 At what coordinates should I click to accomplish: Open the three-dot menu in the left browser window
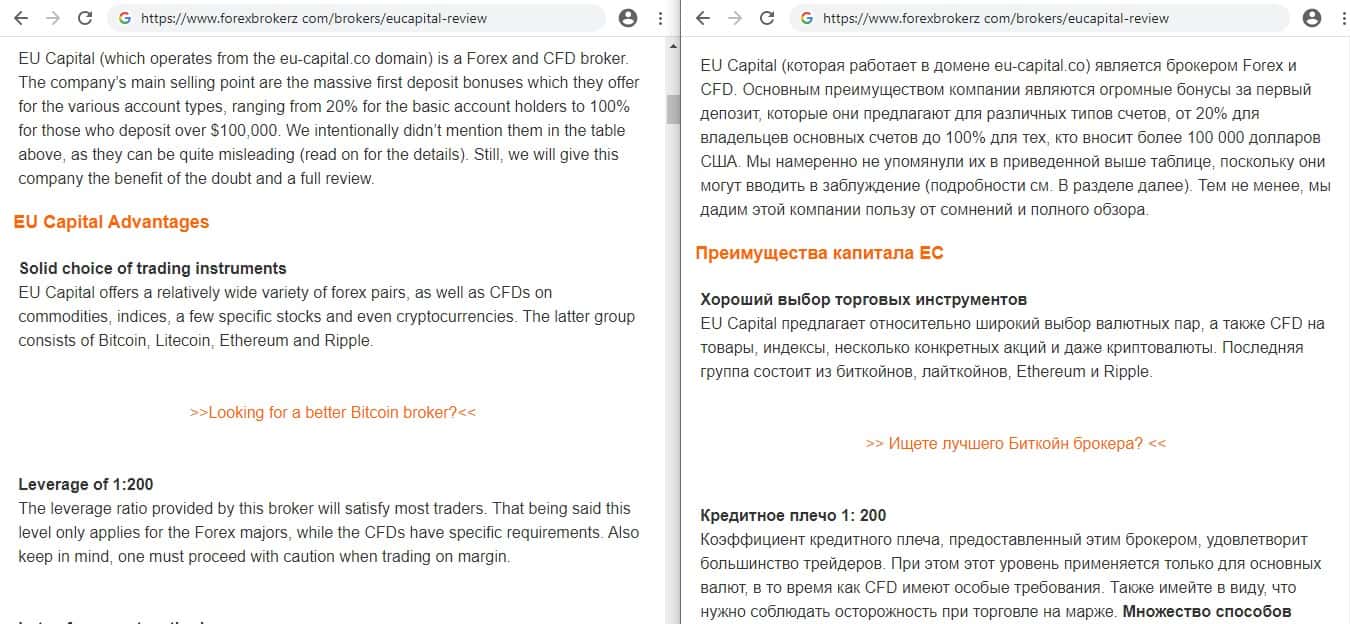pos(660,18)
